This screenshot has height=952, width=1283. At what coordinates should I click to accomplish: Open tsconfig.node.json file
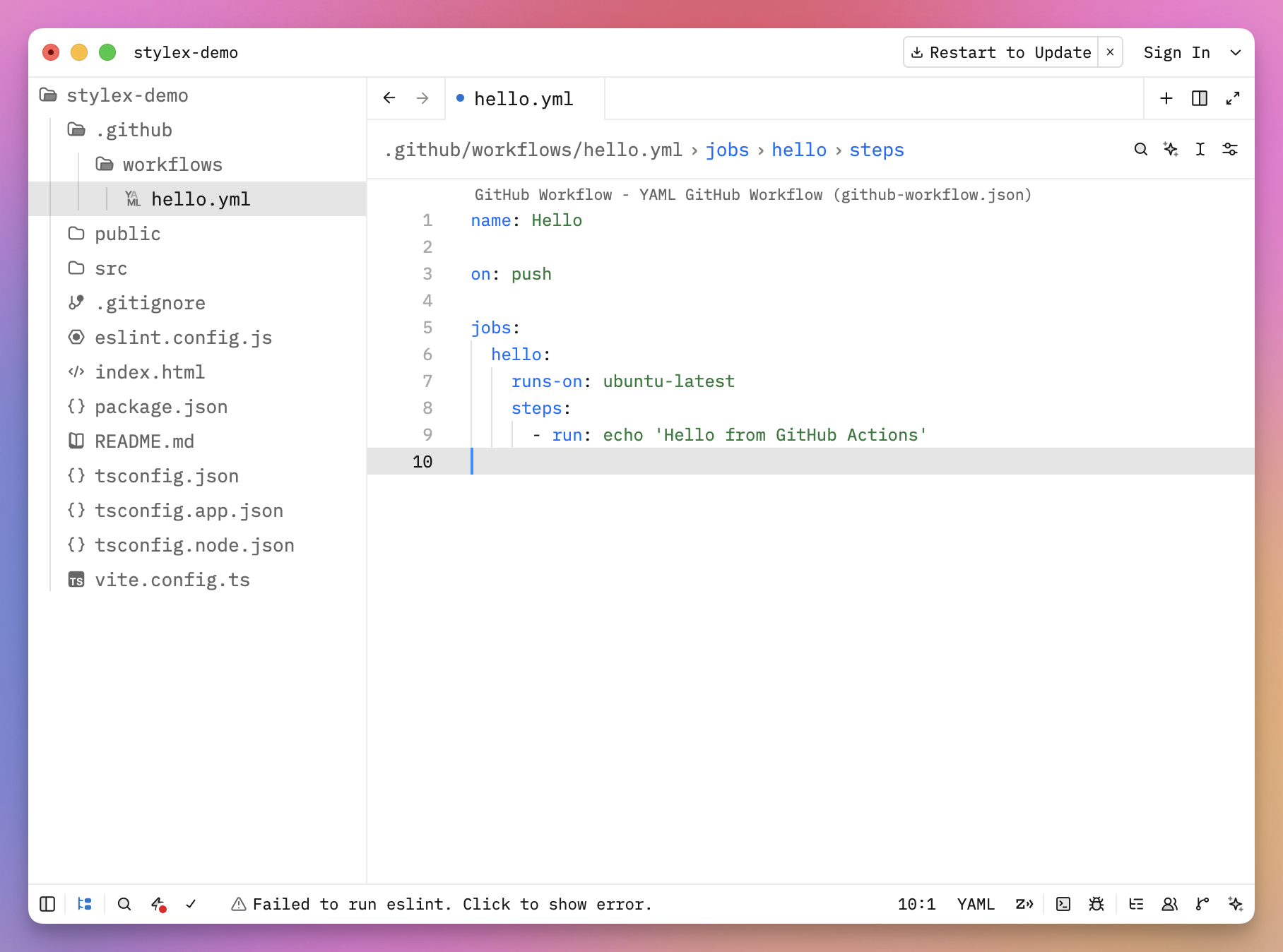[x=198, y=545]
